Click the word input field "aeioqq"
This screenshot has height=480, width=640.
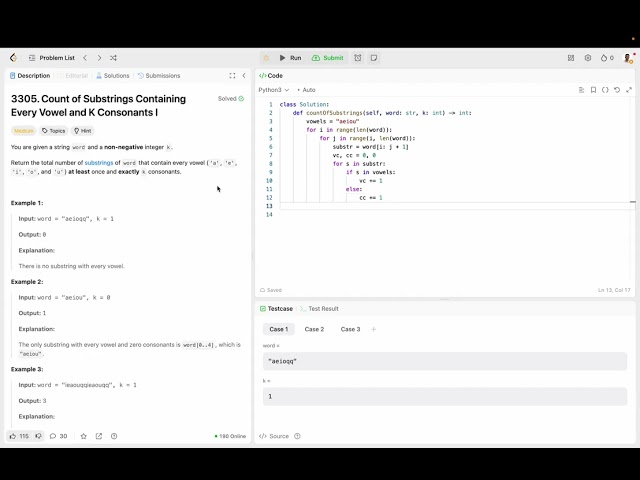coord(444,361)
